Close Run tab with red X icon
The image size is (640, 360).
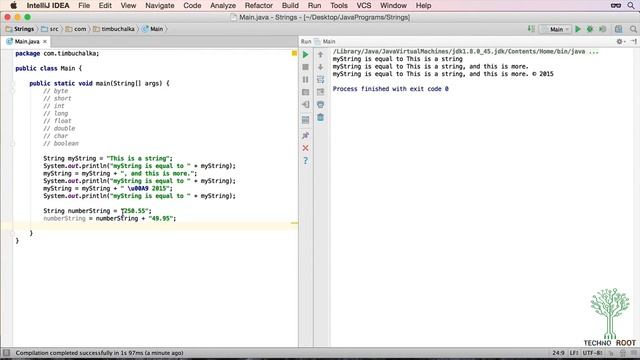coord(305,148)
